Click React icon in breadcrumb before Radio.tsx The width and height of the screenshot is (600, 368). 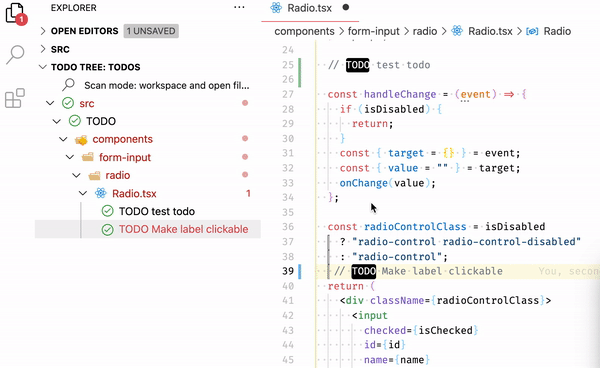457,31
